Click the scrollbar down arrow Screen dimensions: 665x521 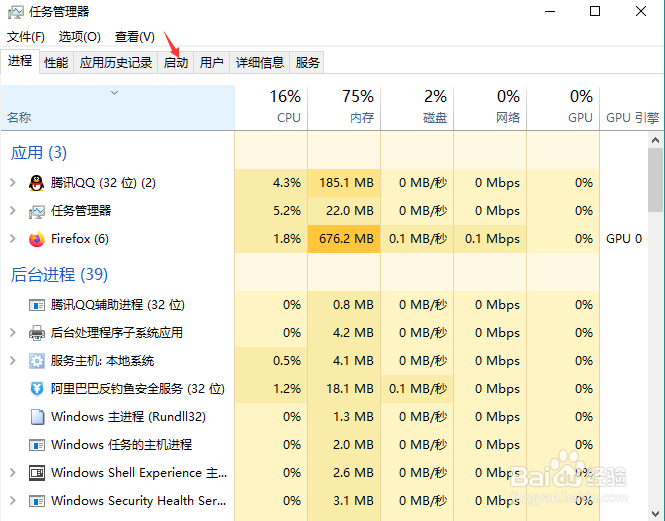click(655, 514)
